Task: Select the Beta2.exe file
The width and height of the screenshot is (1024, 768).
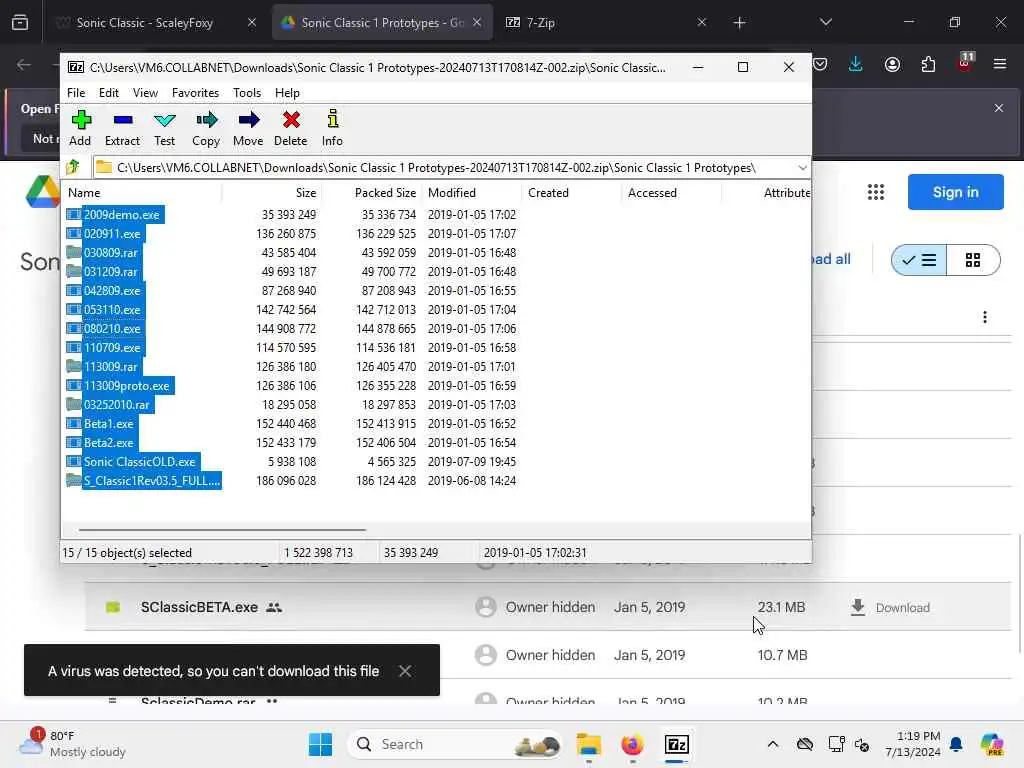Action: (108, 442)
